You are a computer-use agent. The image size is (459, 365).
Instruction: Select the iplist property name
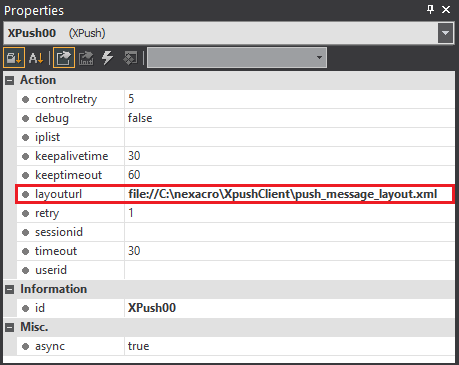coord(47,137)
